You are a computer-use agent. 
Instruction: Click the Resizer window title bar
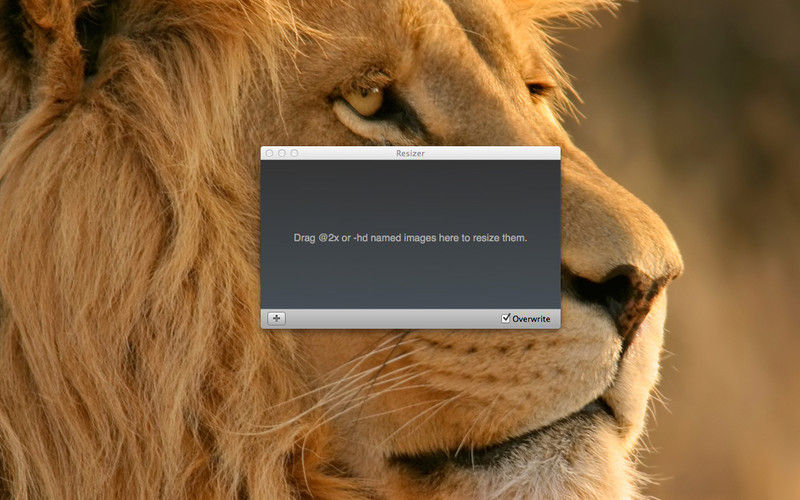[410, 153]
